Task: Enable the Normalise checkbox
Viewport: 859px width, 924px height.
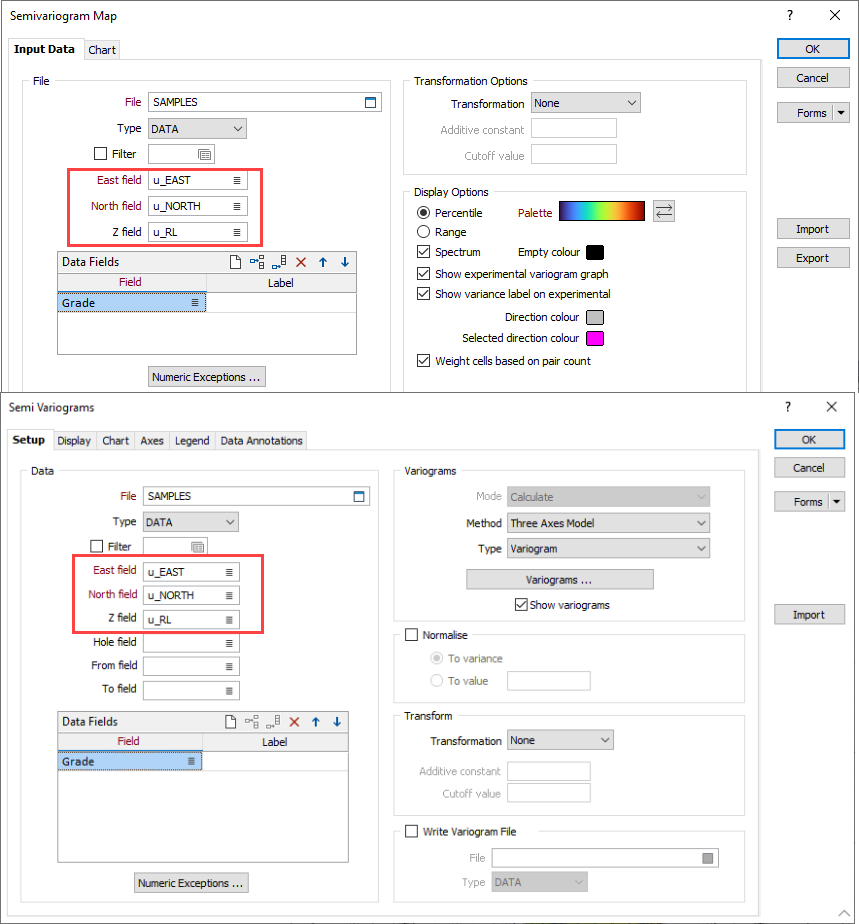Action: coord(411,635)
